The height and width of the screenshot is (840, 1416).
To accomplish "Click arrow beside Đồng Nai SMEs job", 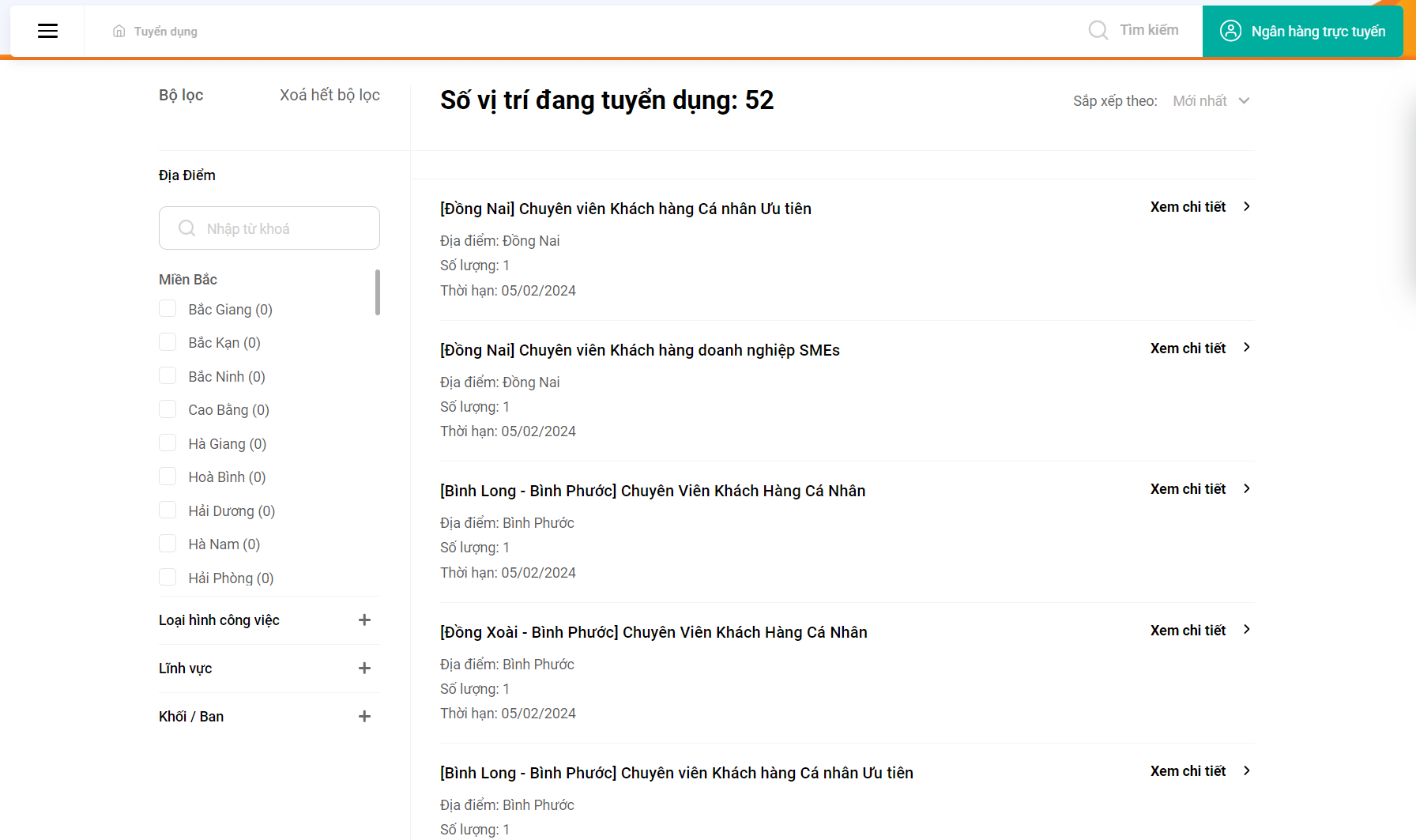I will (1247, 348).
